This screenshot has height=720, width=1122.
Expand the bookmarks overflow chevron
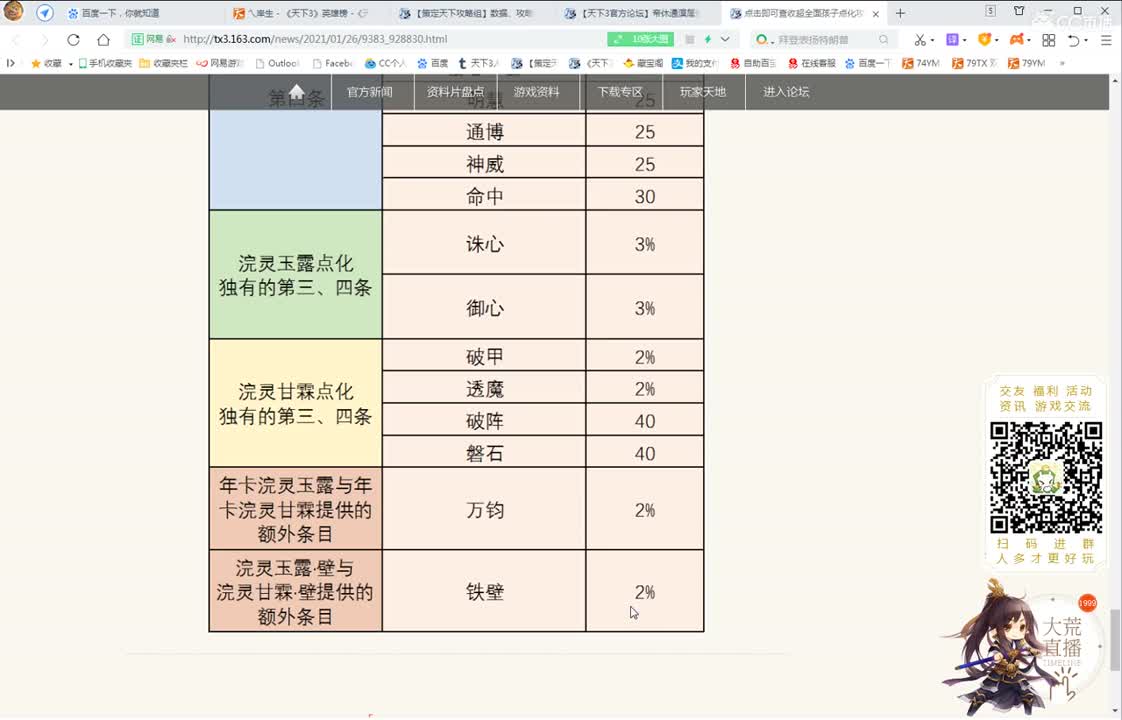11,62
